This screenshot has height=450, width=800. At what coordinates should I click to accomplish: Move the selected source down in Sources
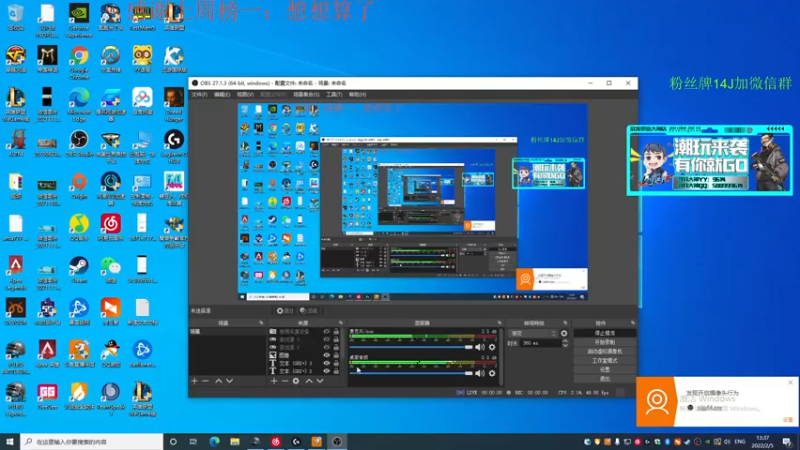[320, 381]
